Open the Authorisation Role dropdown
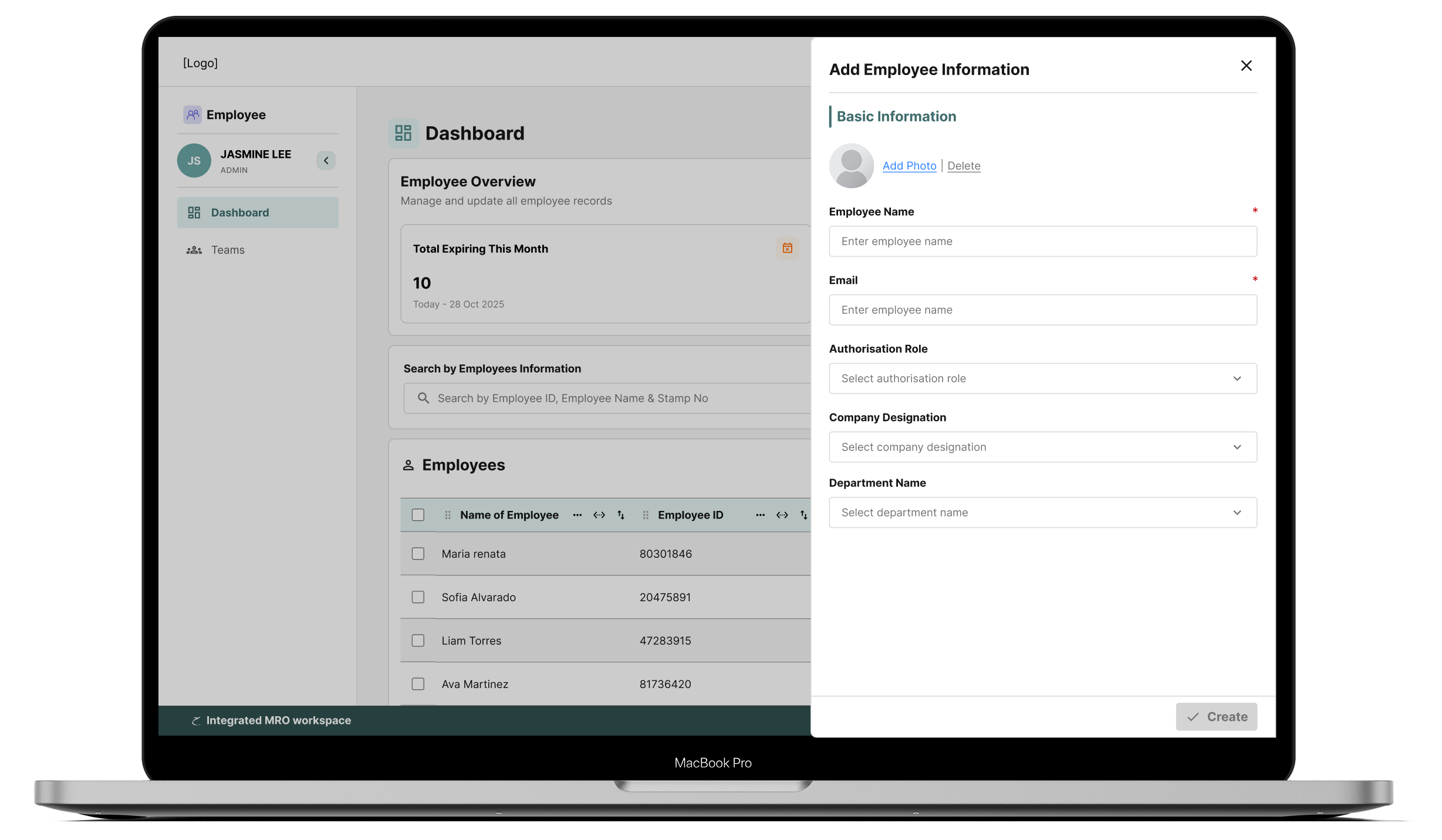The height and width of the screenshot is (840, 1442). (1043, 378)
